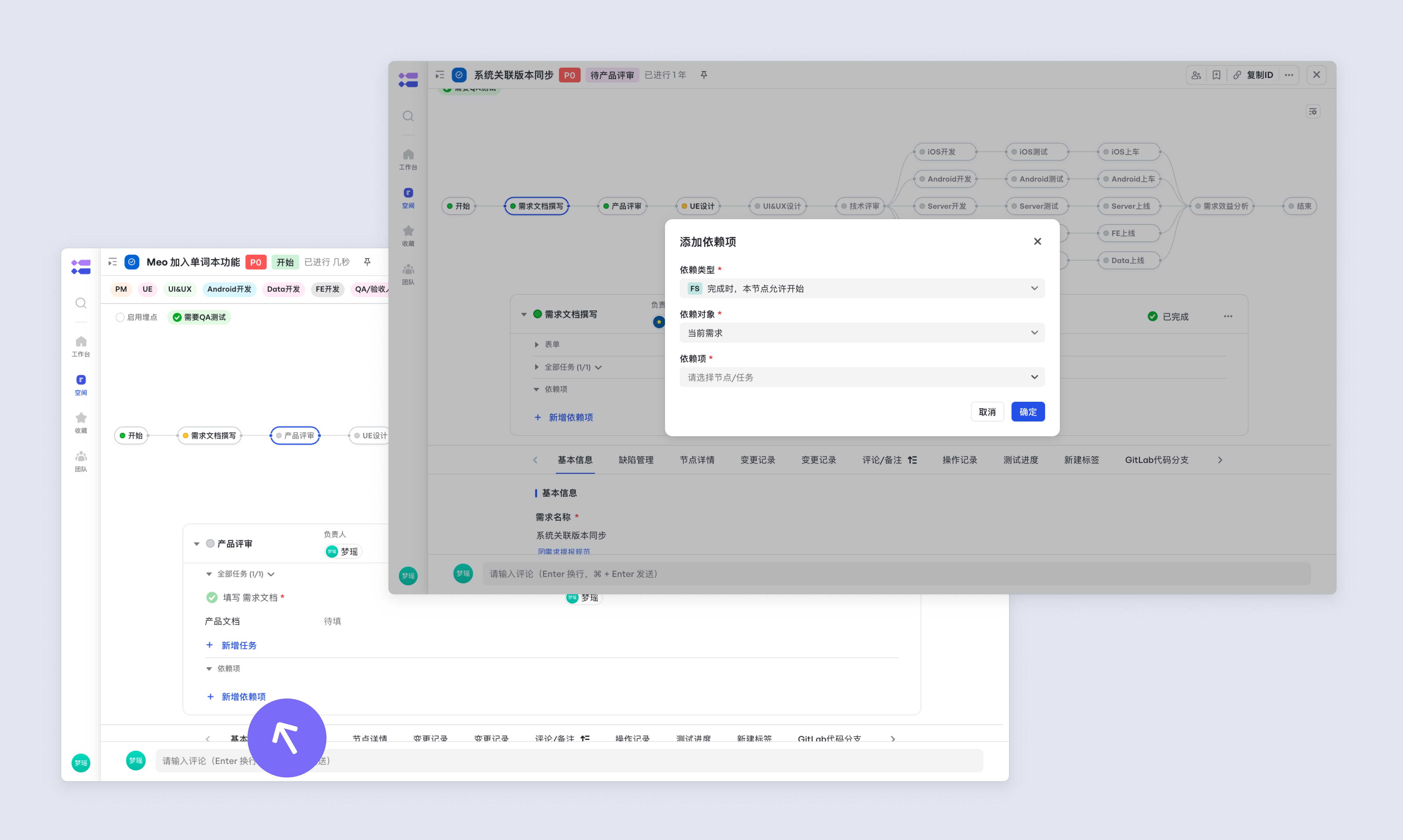Image resolution: width=1403 pixels, height=840 pixels.
Task: Open 收藏 in the front window sidebar
Action: [x=408, y=236]
